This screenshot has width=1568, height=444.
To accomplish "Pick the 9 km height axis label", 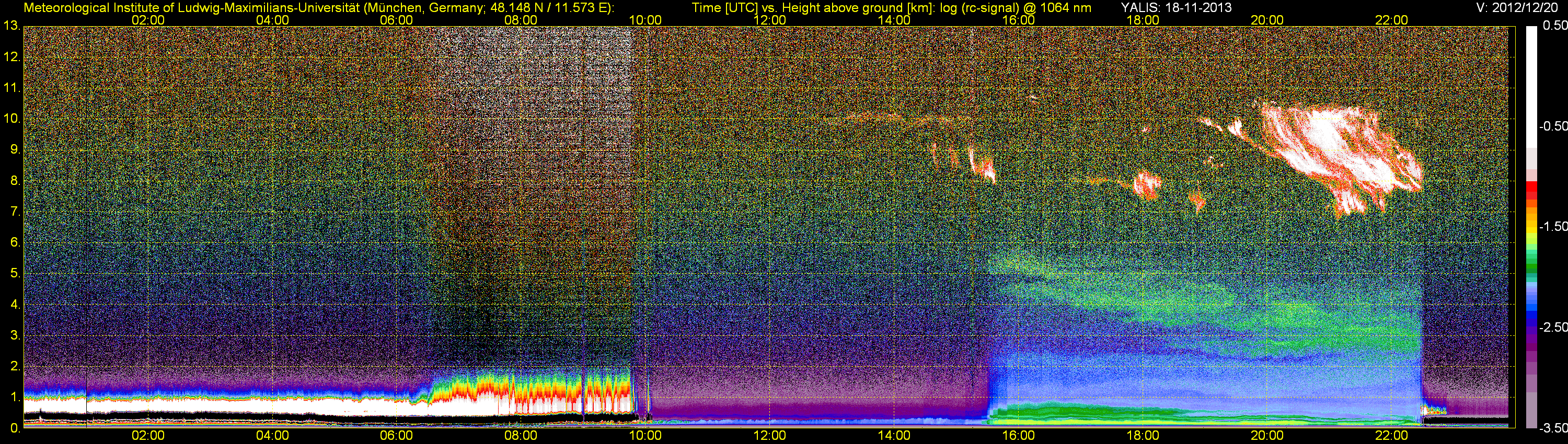I will coord(15,149).
